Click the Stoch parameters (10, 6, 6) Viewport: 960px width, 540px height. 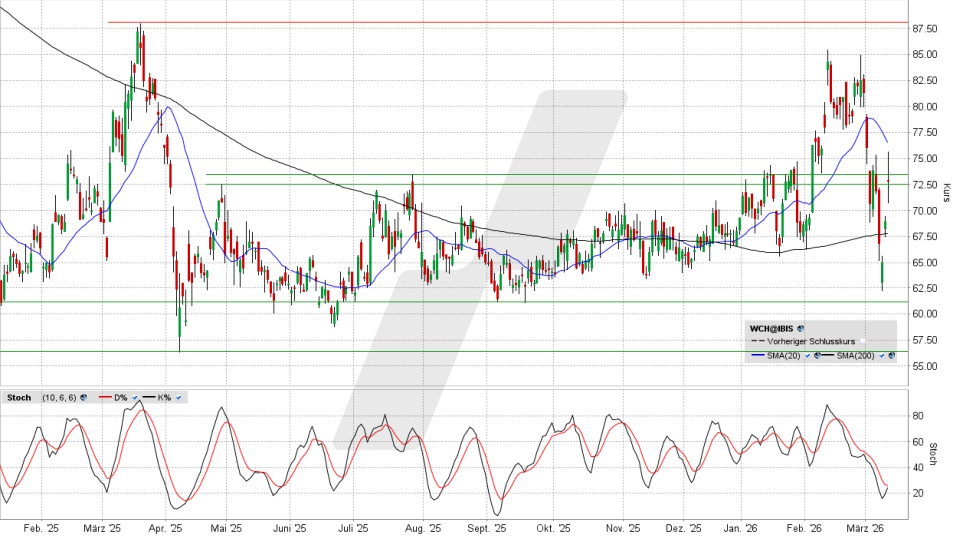coord(59,398)
